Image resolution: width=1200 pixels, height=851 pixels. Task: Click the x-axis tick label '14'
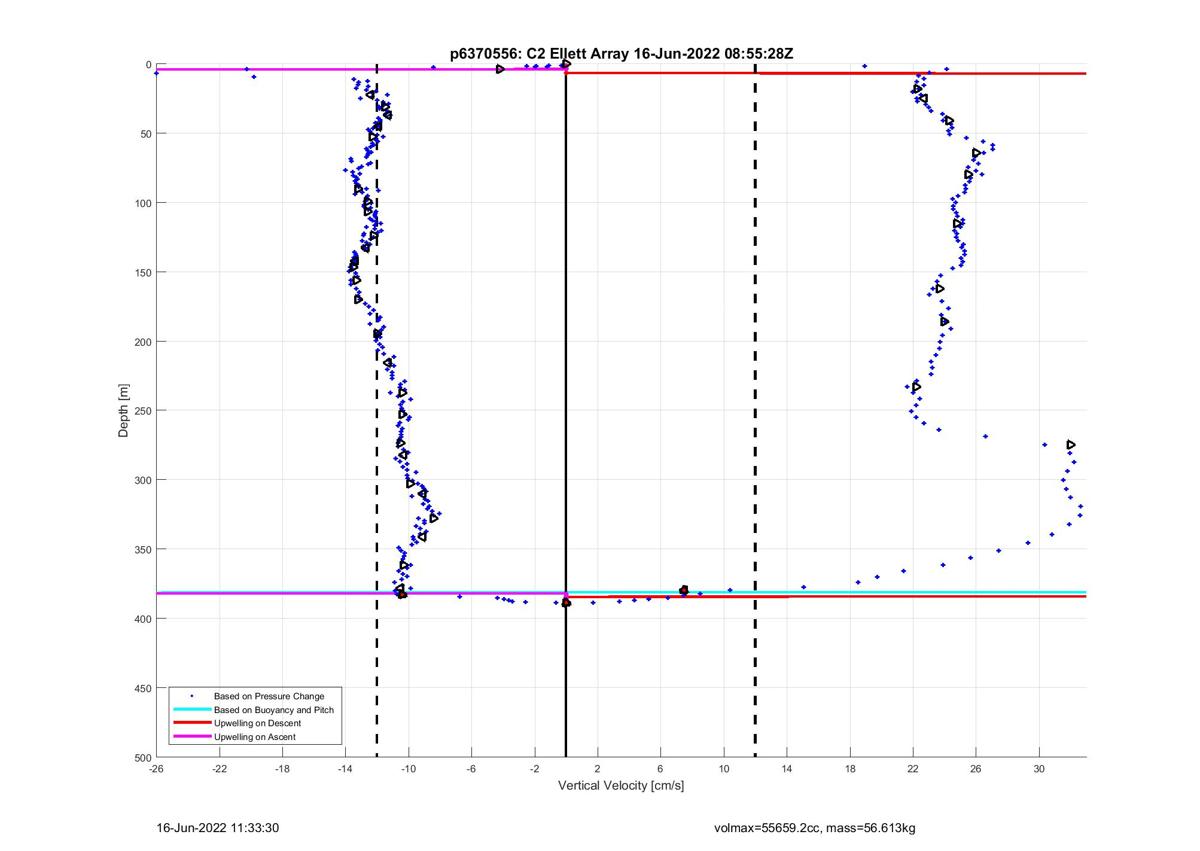point(787,768)
